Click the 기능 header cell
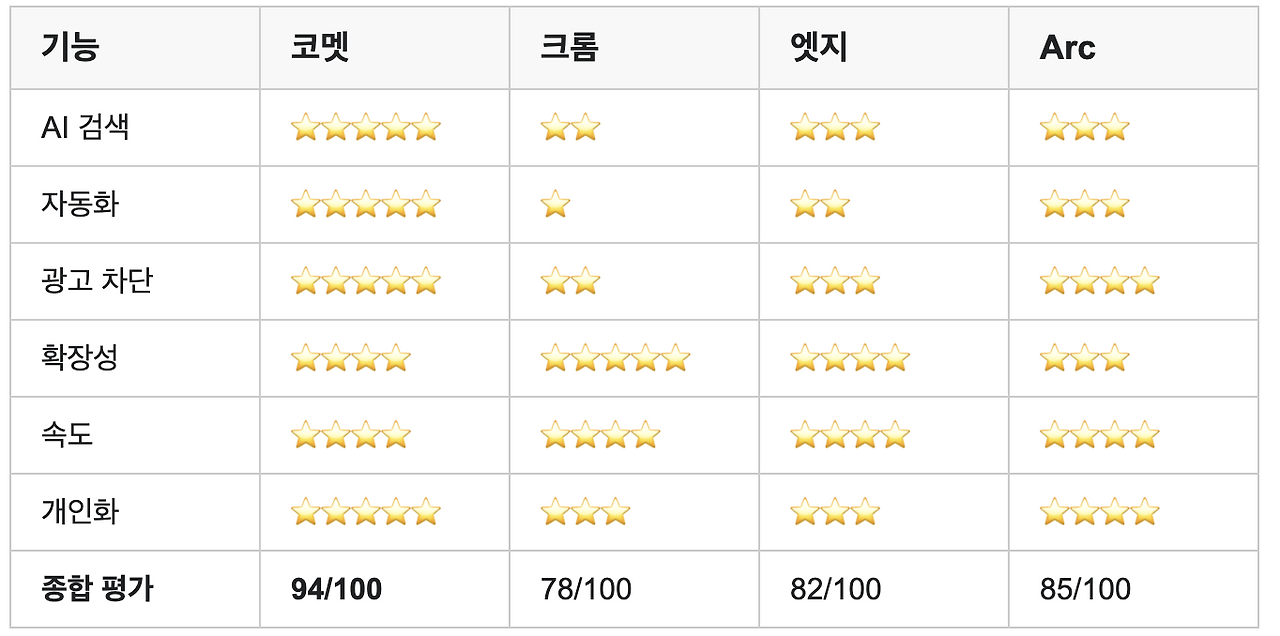Viewport: 1280px width, 636px height. click(70, 48)
